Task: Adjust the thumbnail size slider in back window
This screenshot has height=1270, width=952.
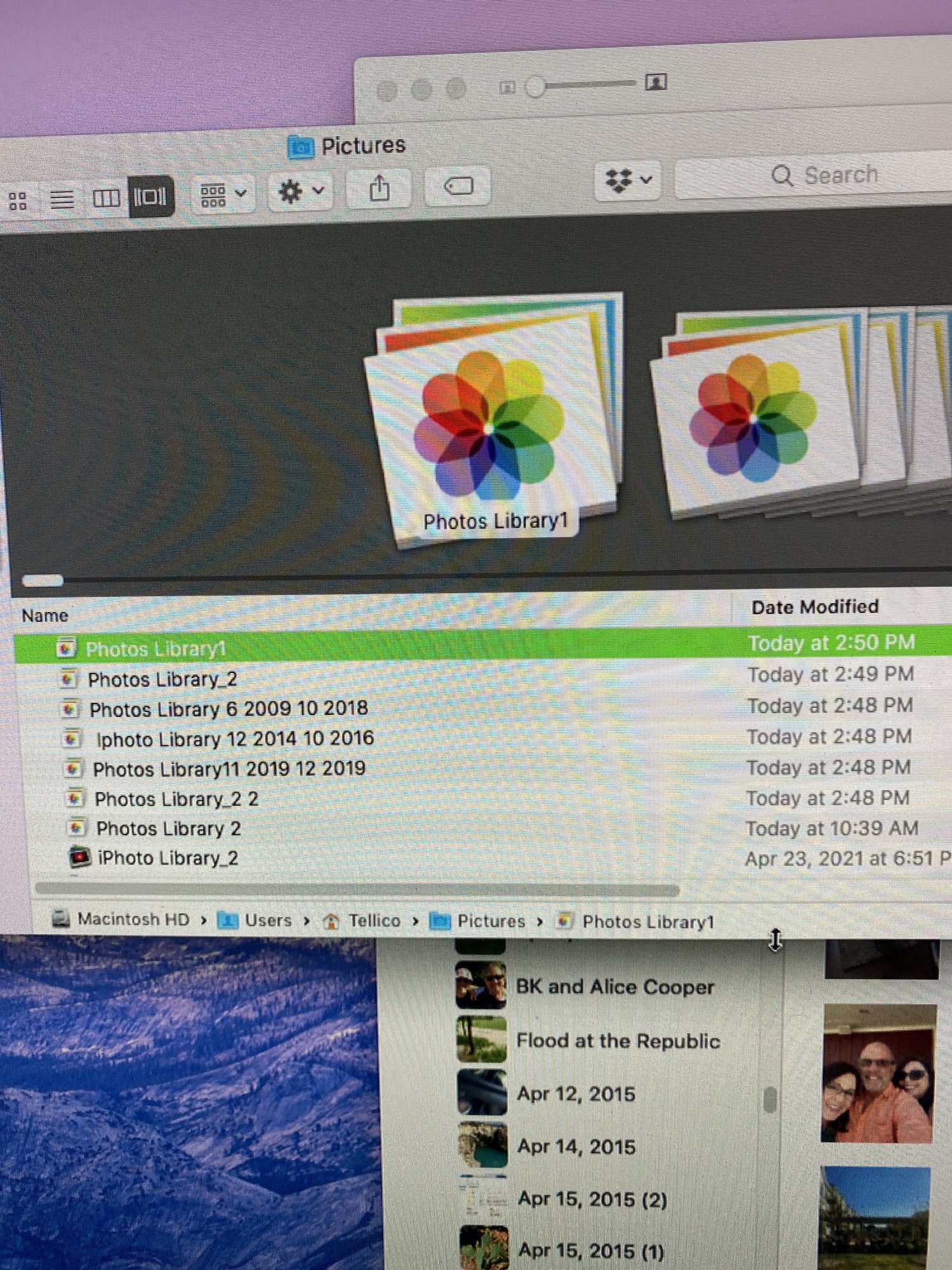Action: 536,86
